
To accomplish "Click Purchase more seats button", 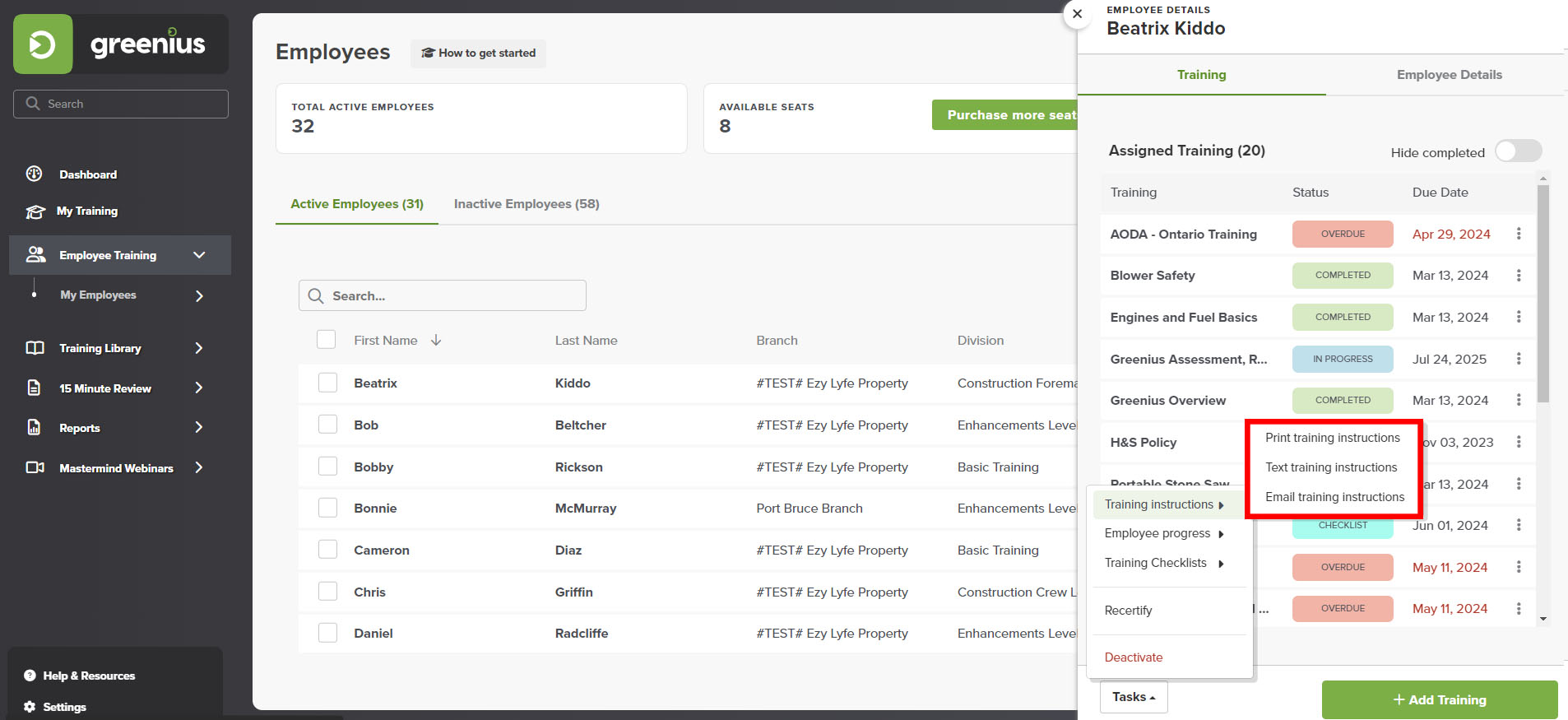I will coord(1005,115).
